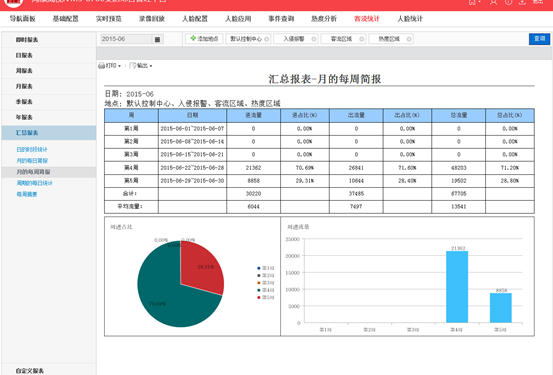Image resolution: width=553 pixels, height=375 pixels.
Task: Go to 事件查询
Action: [281, 19]
